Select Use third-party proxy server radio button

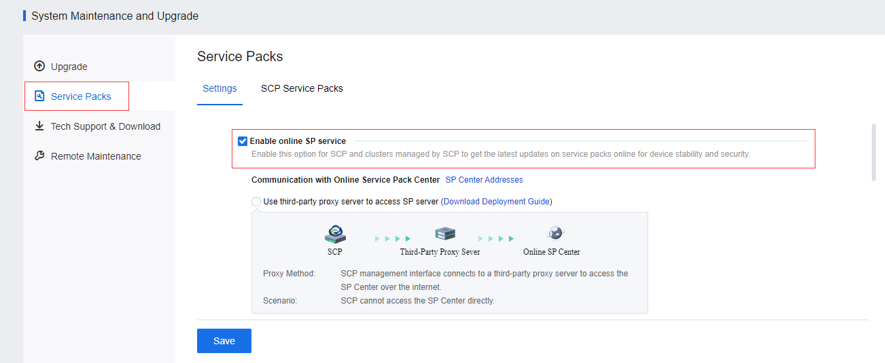pyautogui.click(x=256, y=202)
